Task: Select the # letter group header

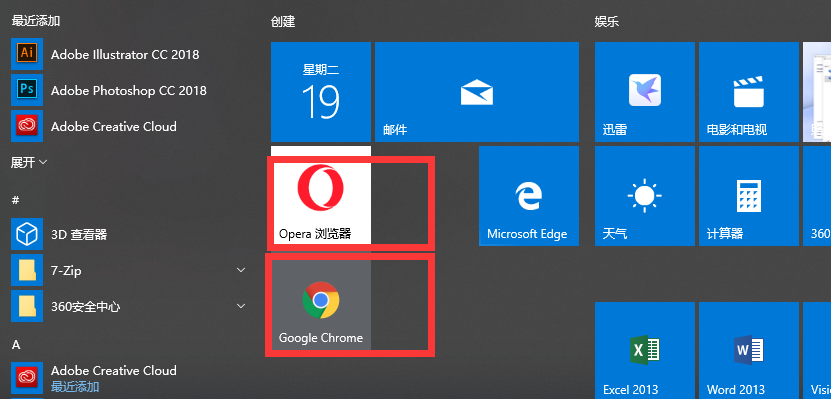Action: (x=15, y=200)
